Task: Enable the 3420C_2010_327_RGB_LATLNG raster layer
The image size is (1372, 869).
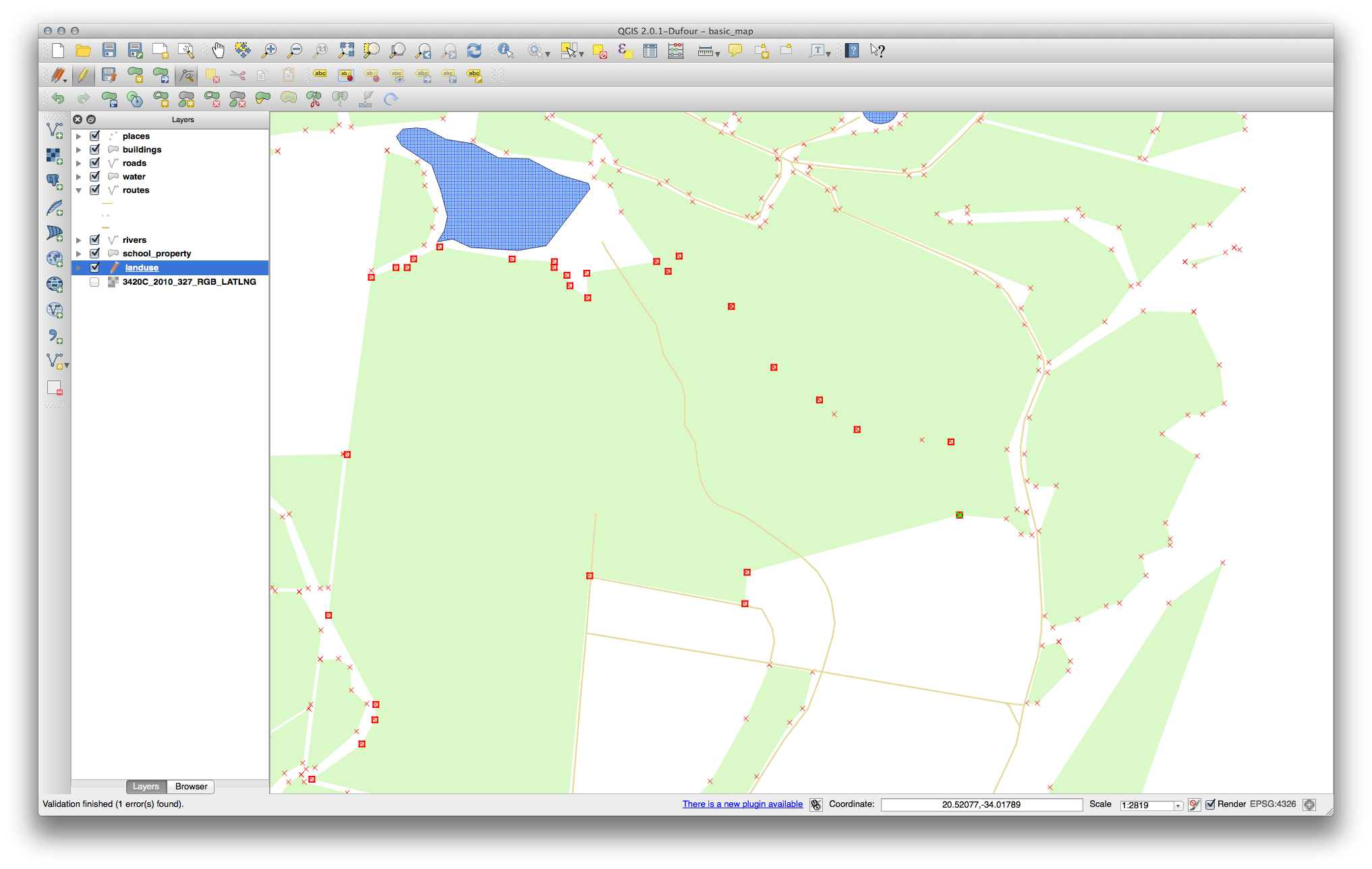Action: (x=95, y=282)
